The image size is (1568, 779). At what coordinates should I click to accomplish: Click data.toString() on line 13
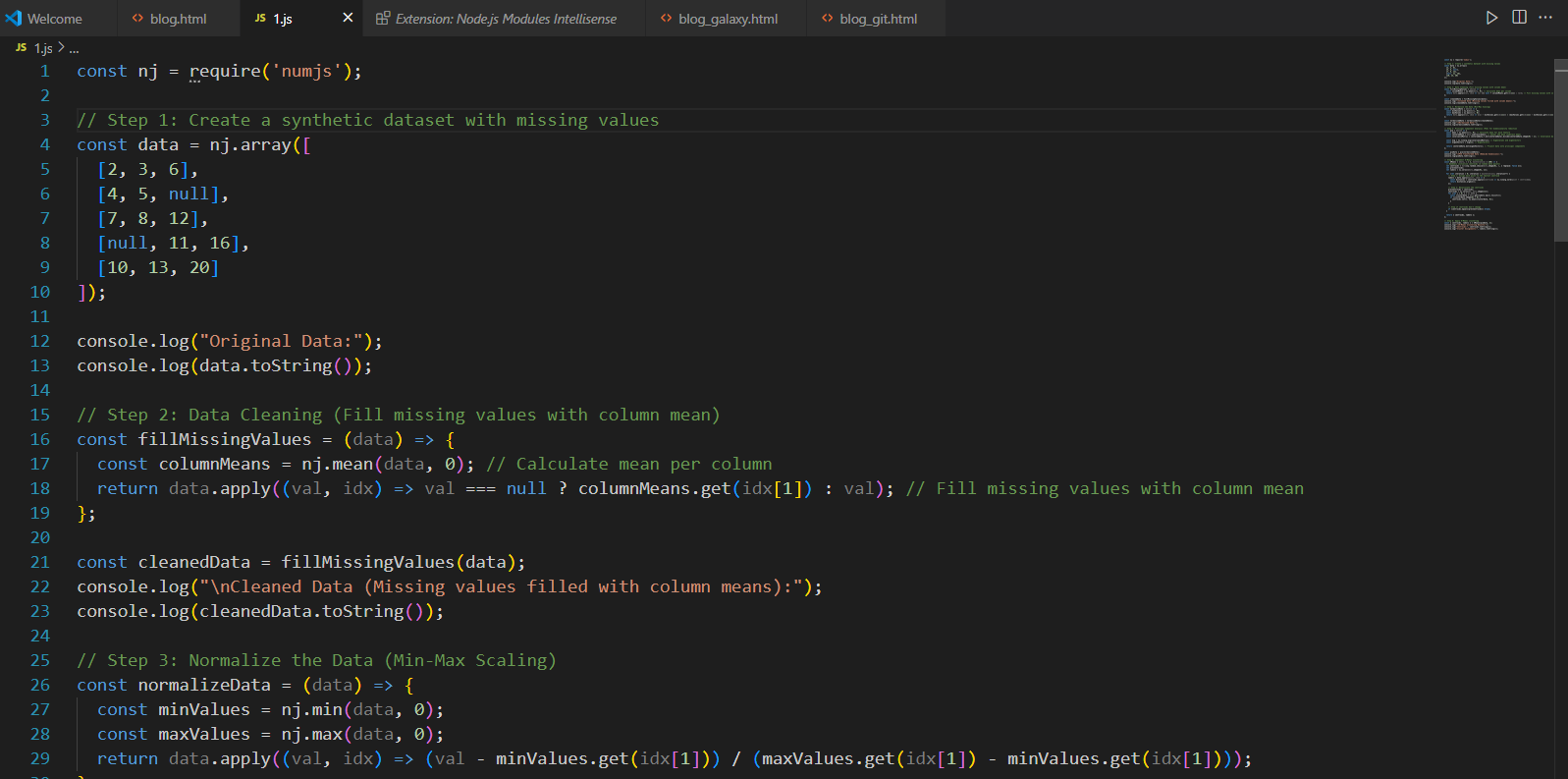[x=281, y=365]
